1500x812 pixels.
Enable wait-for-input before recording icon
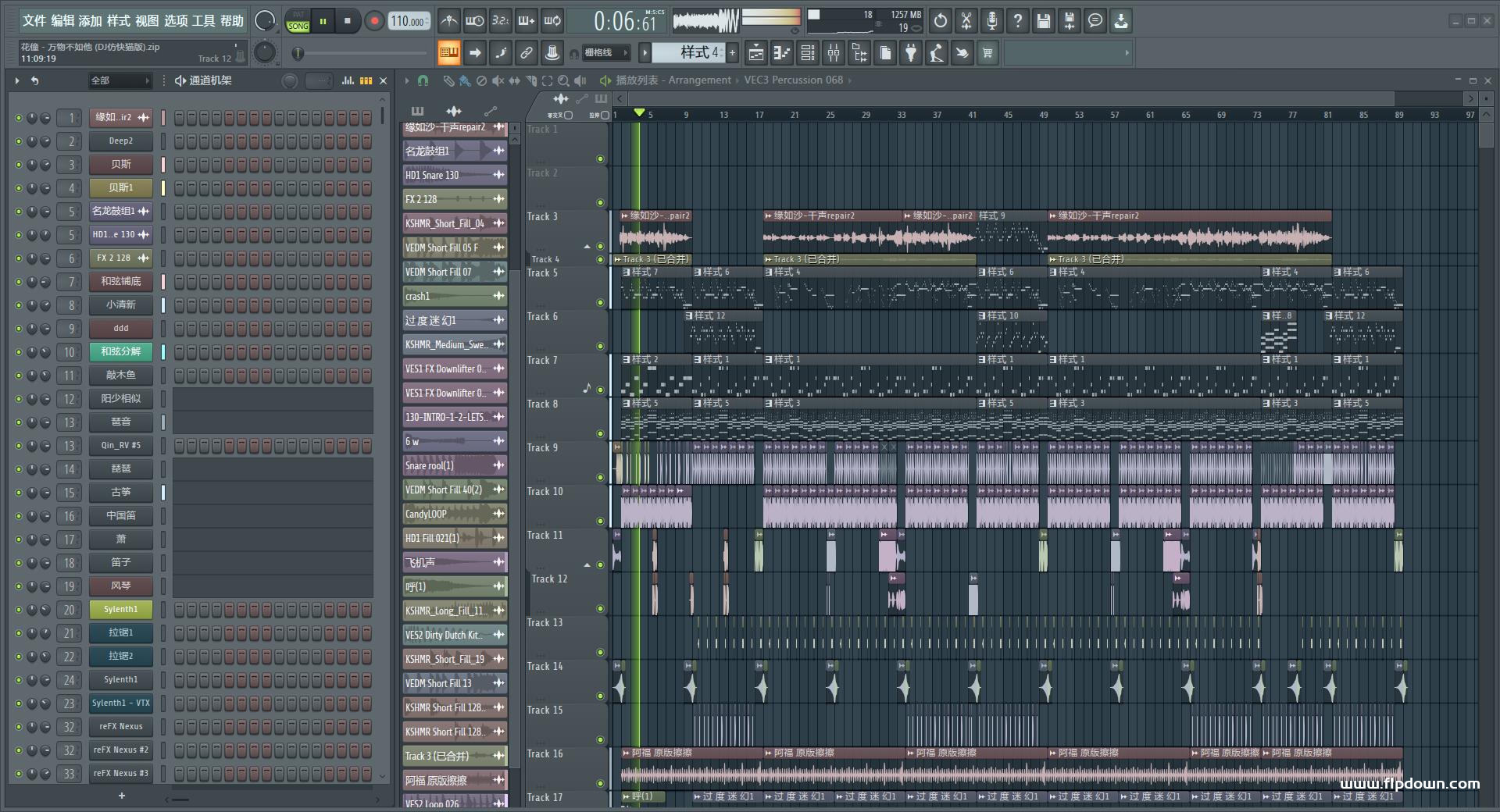pyautogui.click(x=474, y=21)
